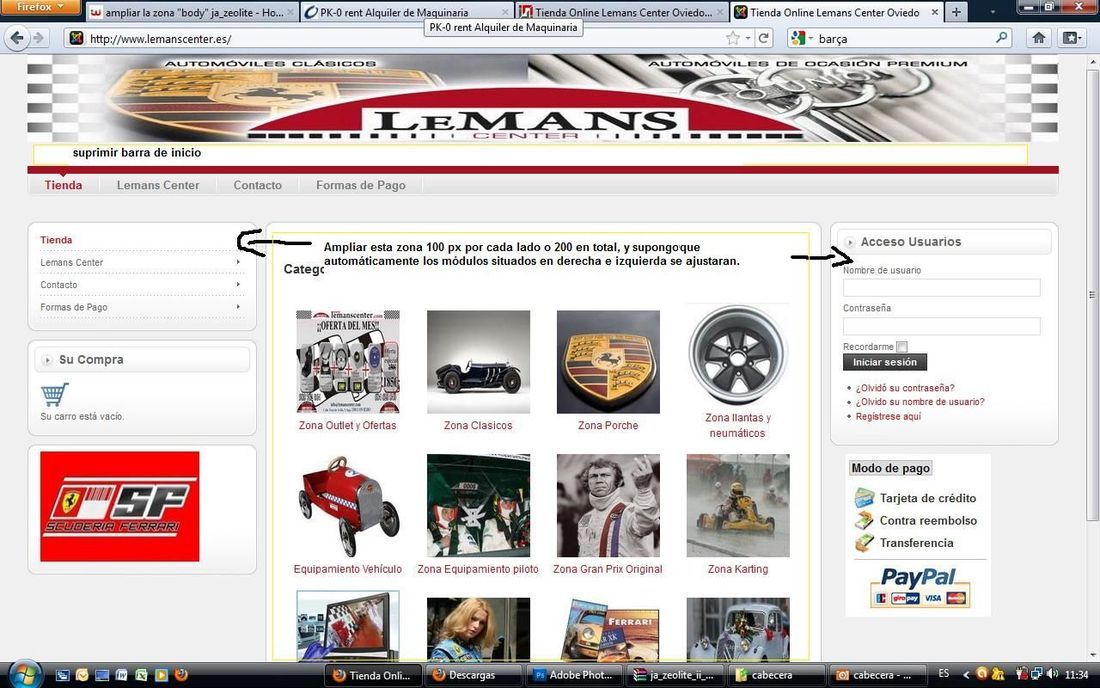Screen dimensions: 1100x688
Task: Switch to Adobe Photoshop in the taskbar
Action: coord(572,675)
